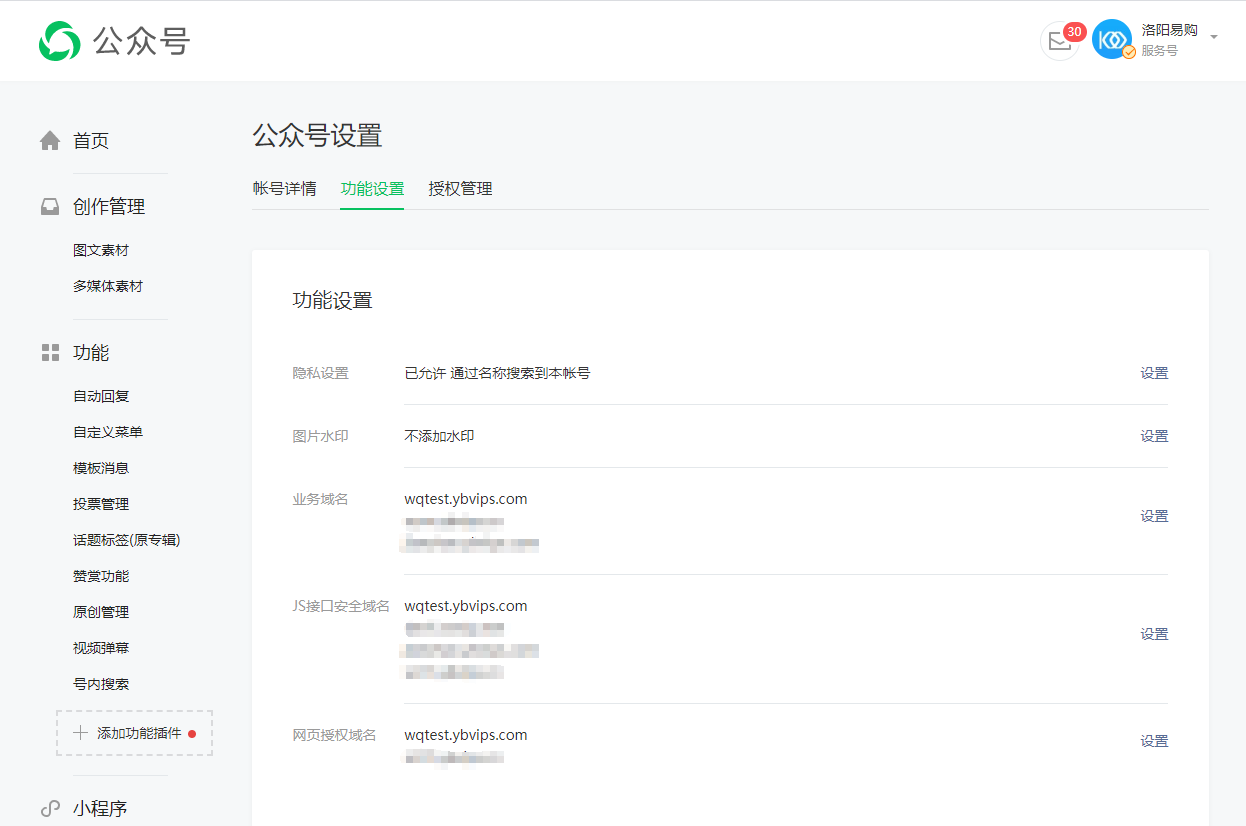Open 图文素材 under 创作管理
Screen dimensions: 1246x826
[101, 250]
